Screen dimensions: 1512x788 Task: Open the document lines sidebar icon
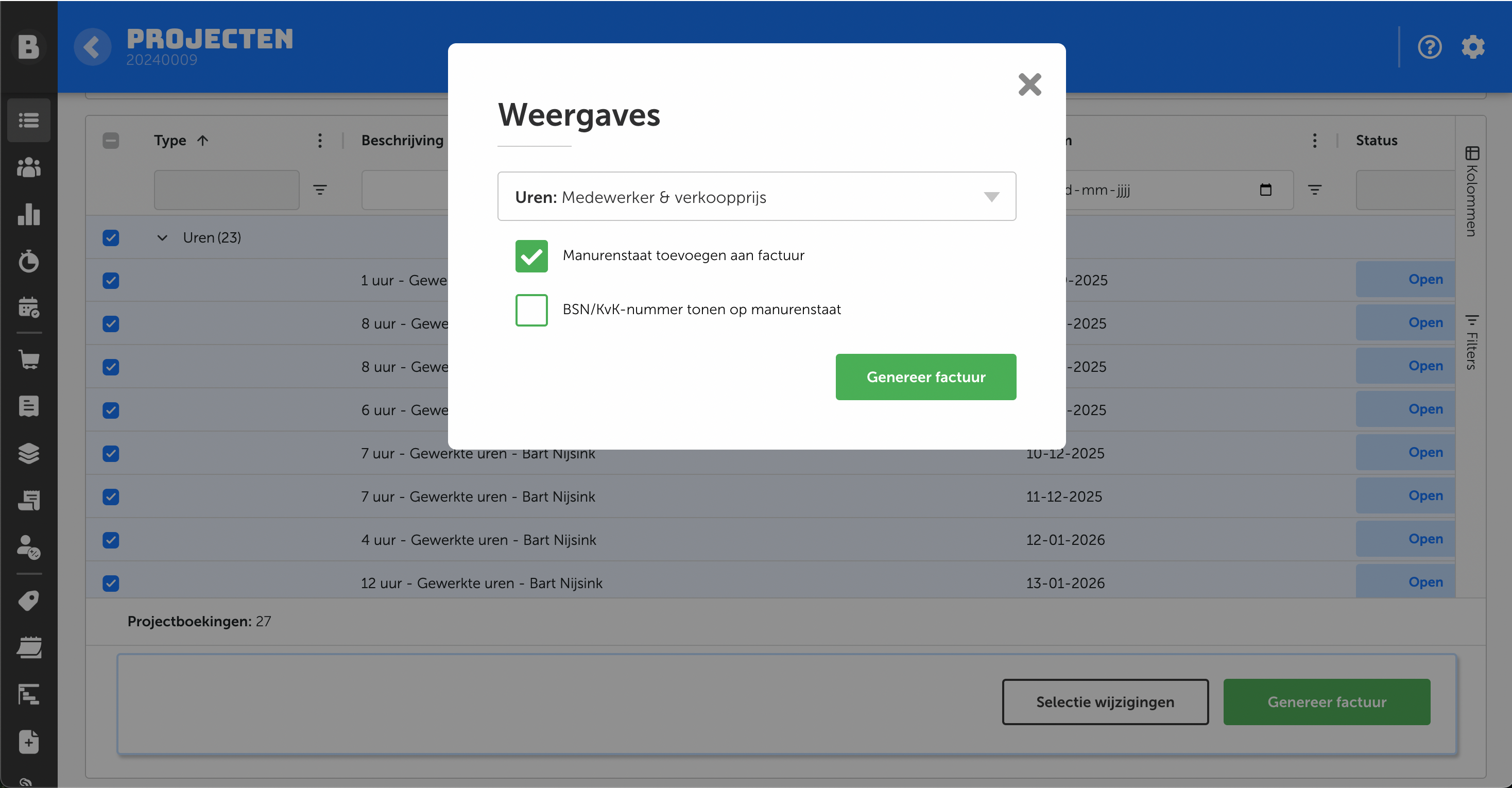pyautogui.click(x=29, y=406)
